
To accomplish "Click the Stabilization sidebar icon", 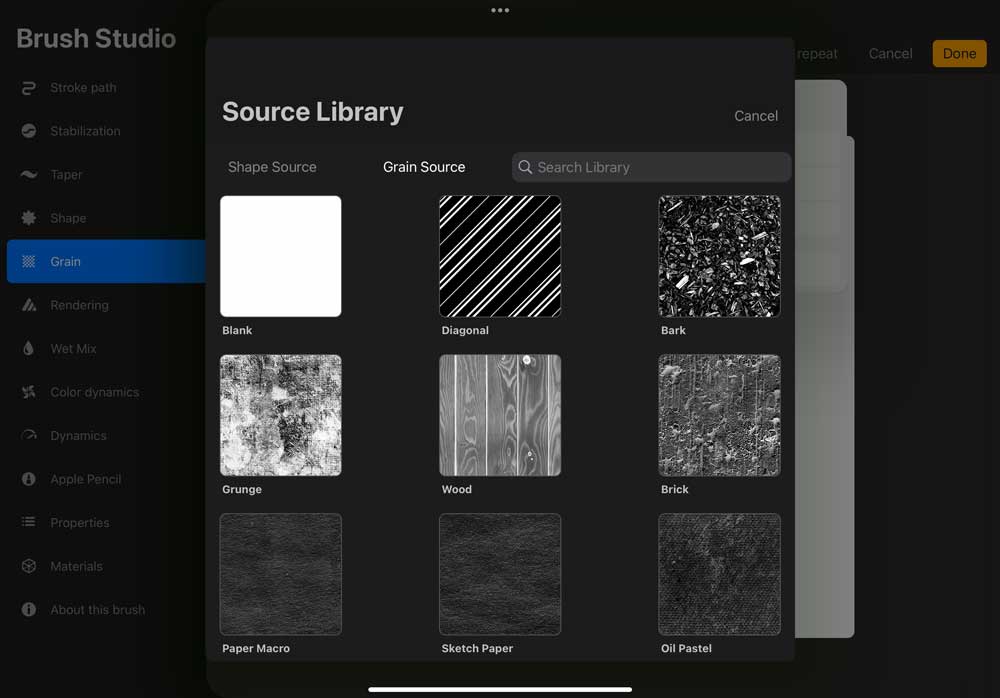I will (29, 131).
